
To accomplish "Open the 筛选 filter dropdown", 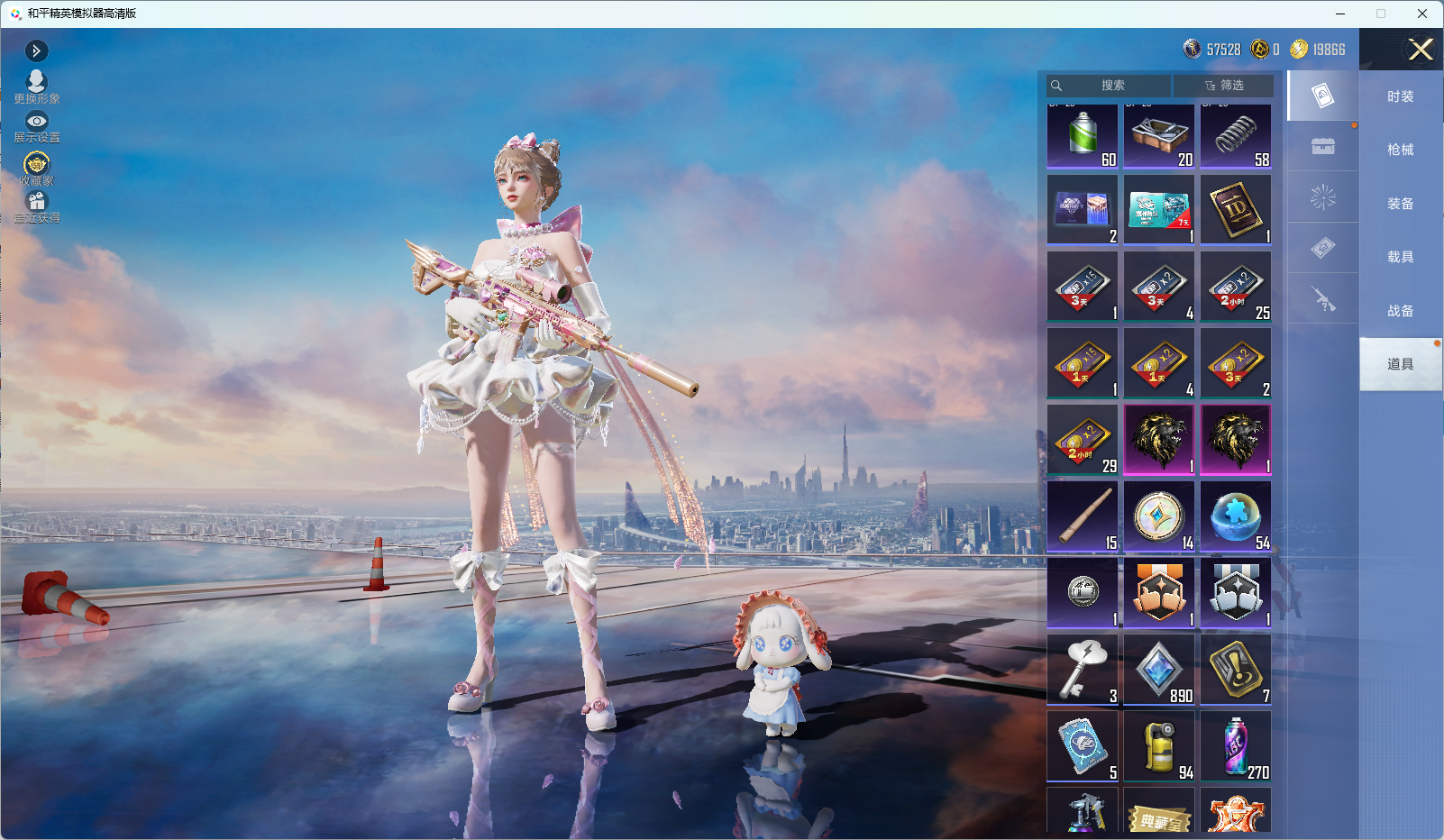I will pos(1224,86).
